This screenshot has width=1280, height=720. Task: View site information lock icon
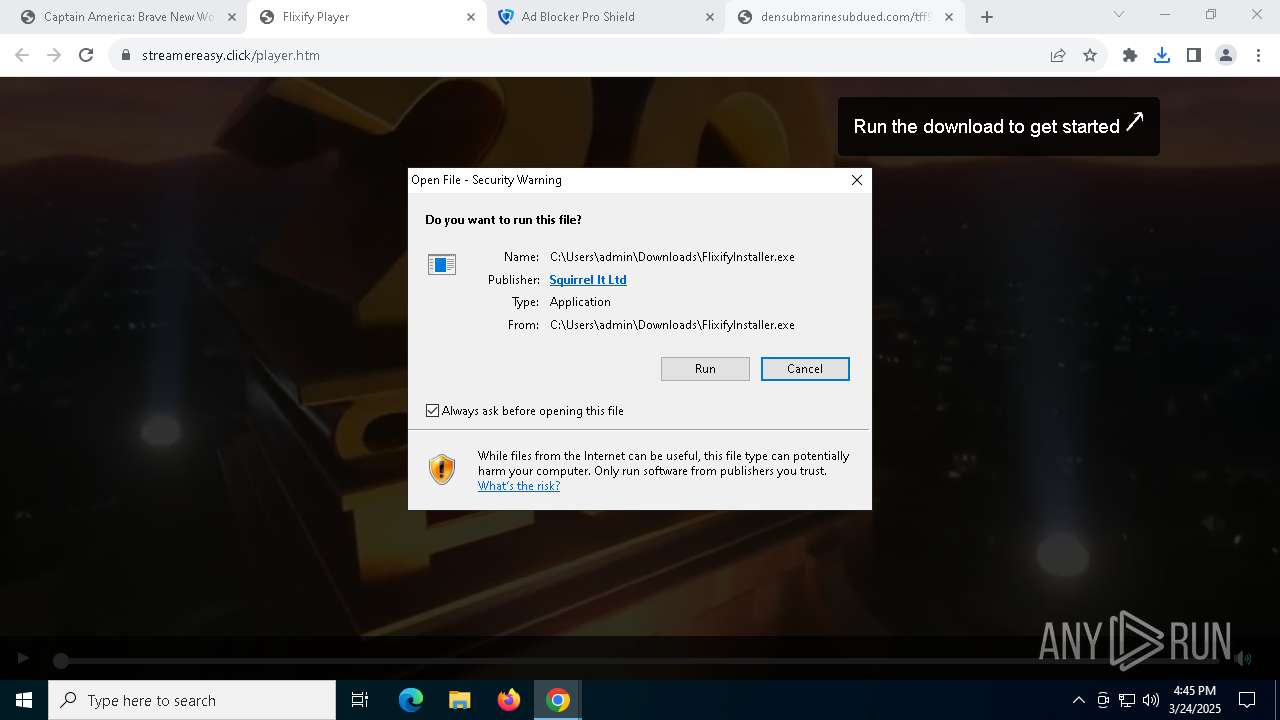click(126, 55)
